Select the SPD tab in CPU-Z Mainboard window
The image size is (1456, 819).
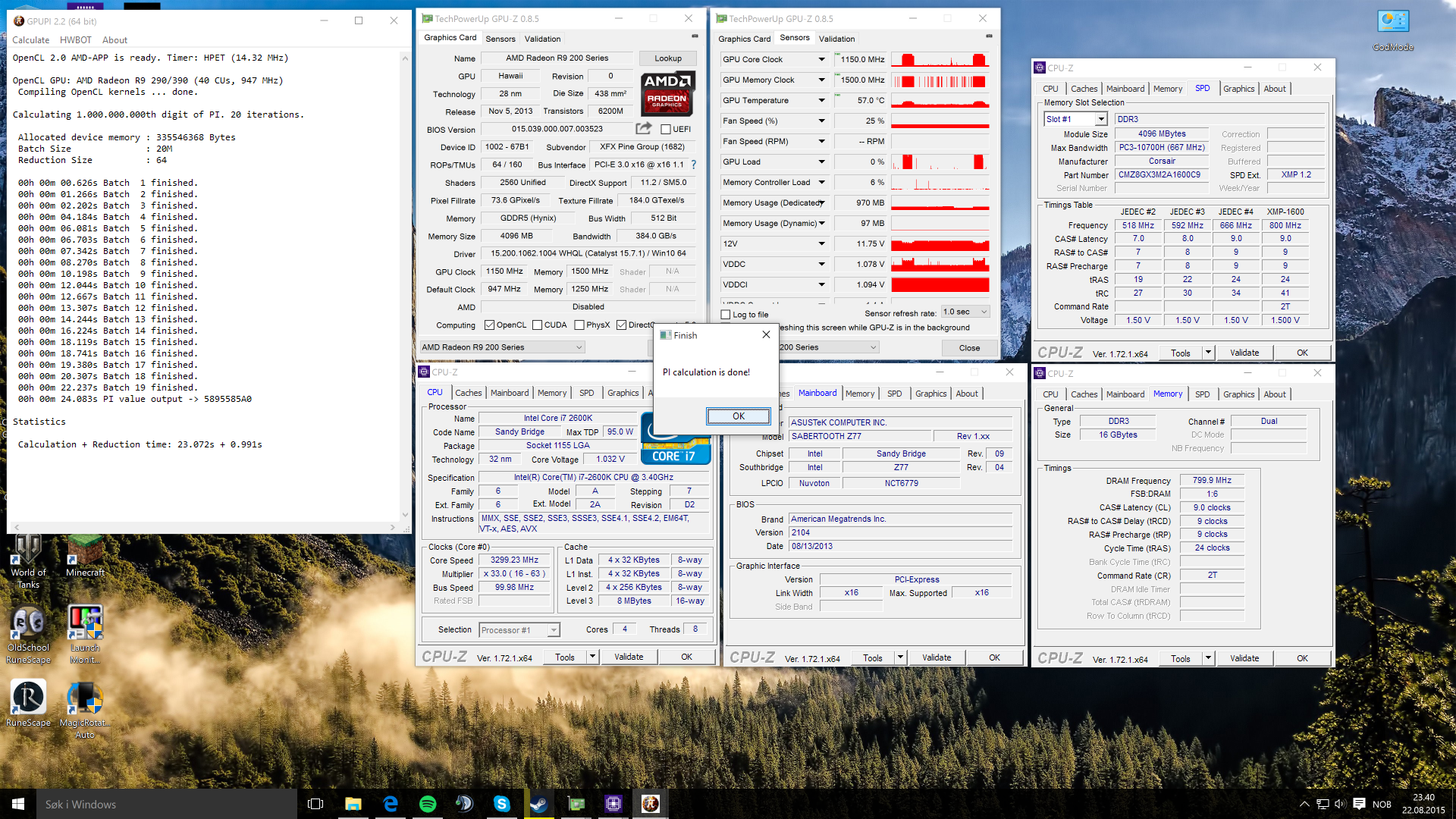point(894,394)
